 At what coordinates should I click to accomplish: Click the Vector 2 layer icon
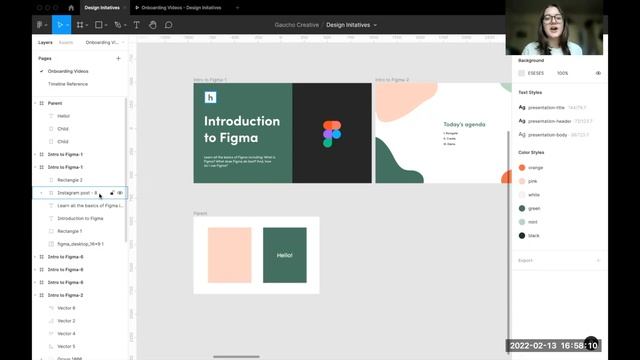(51, 321)
